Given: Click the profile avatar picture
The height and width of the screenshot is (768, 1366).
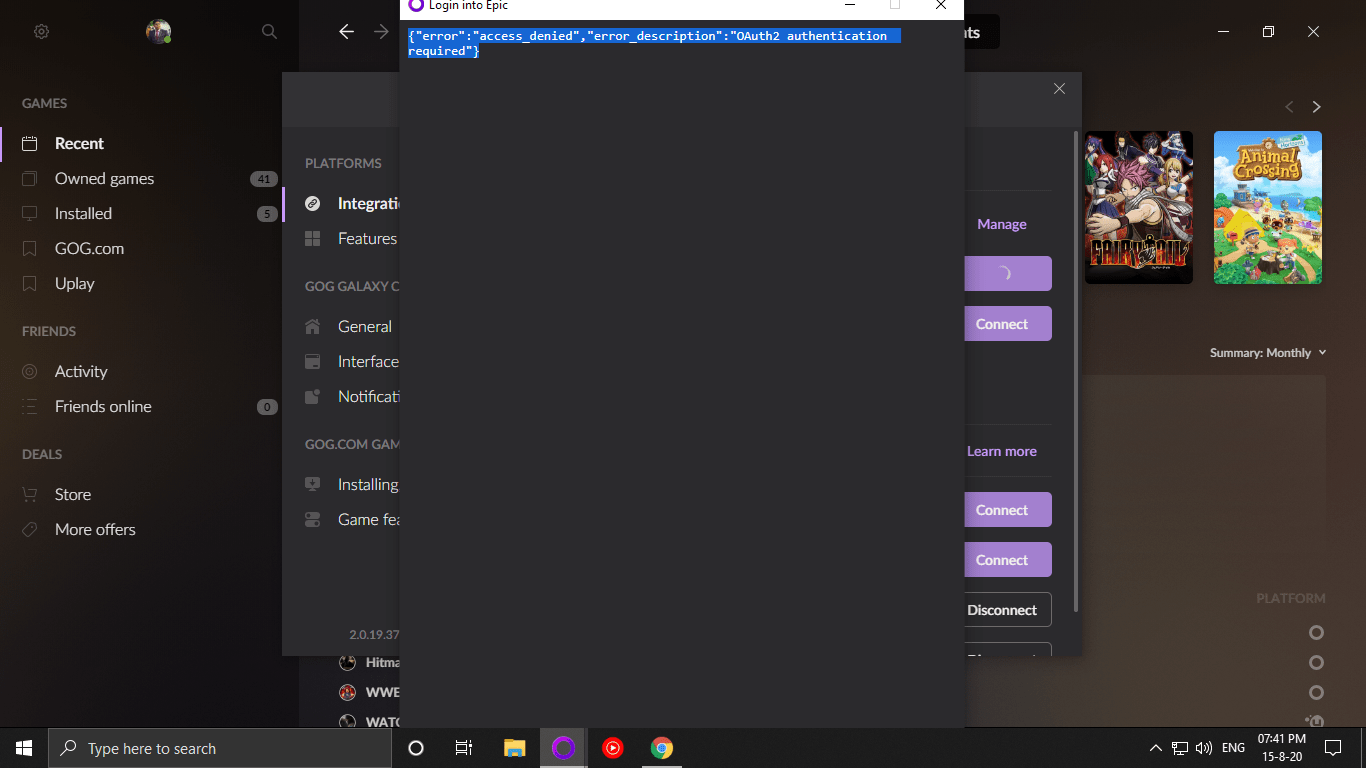Looking at the screenshot, I should click(158, 31).
